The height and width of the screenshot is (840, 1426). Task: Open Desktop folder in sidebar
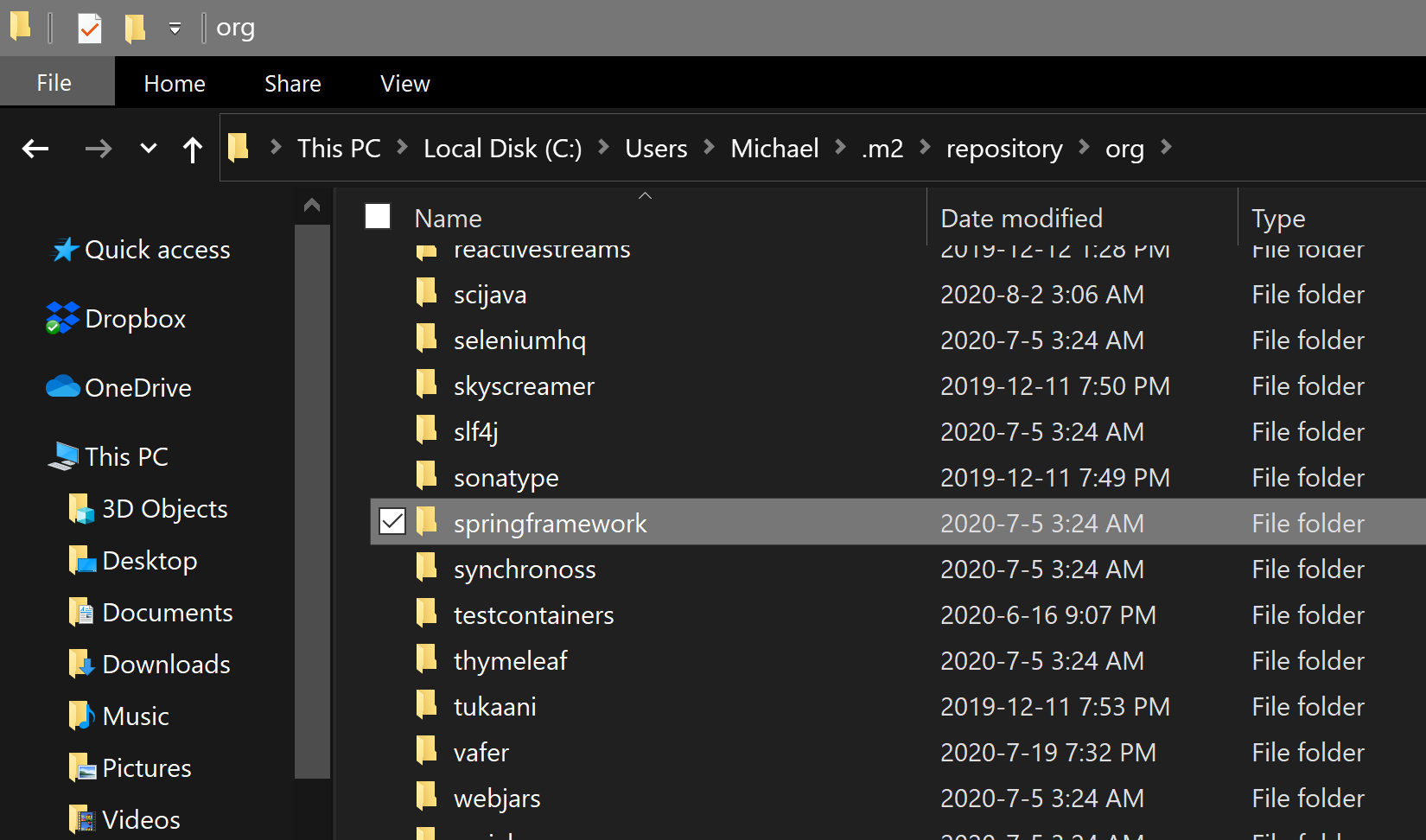(150, 561)
